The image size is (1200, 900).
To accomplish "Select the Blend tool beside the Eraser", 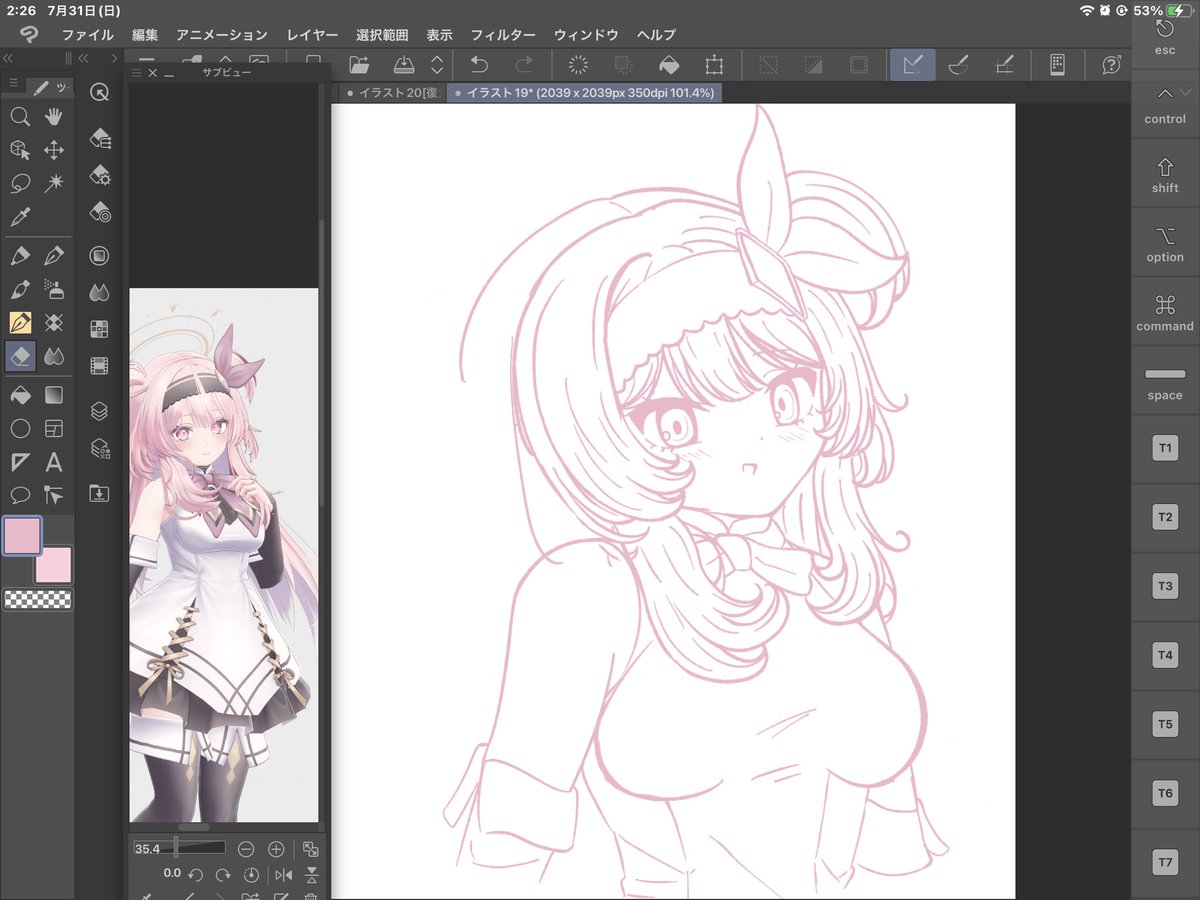I will [x=54, y=355].
